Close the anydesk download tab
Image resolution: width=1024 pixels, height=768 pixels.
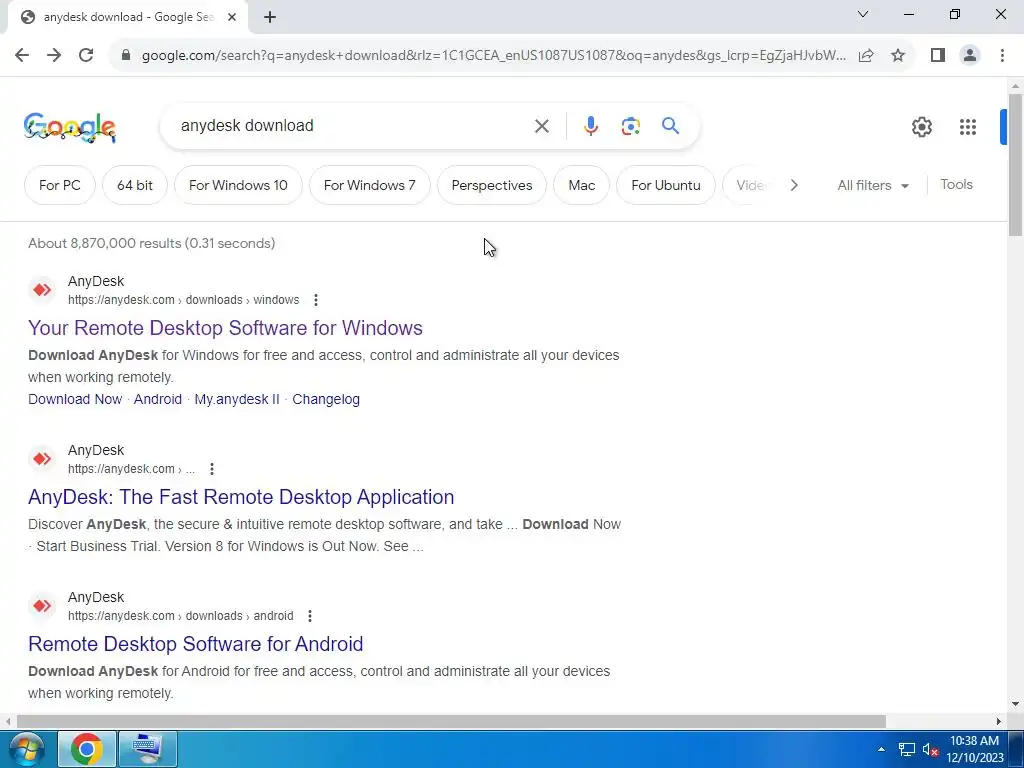pyautogui.click(x=232, y=18)
